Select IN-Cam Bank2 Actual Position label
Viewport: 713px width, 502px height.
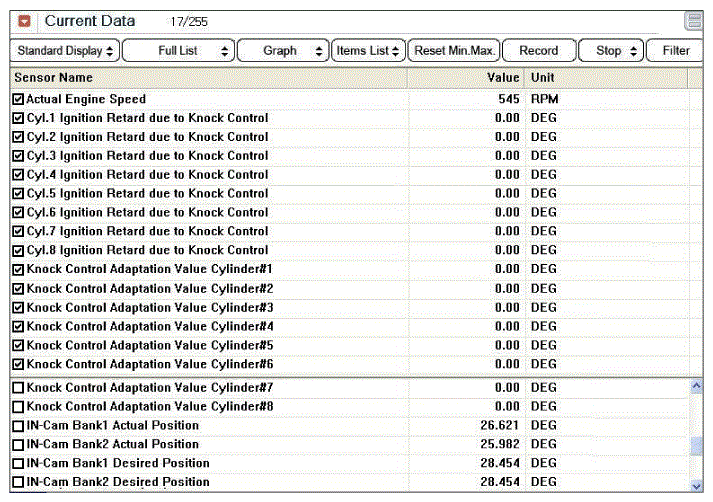pos(112,444)
